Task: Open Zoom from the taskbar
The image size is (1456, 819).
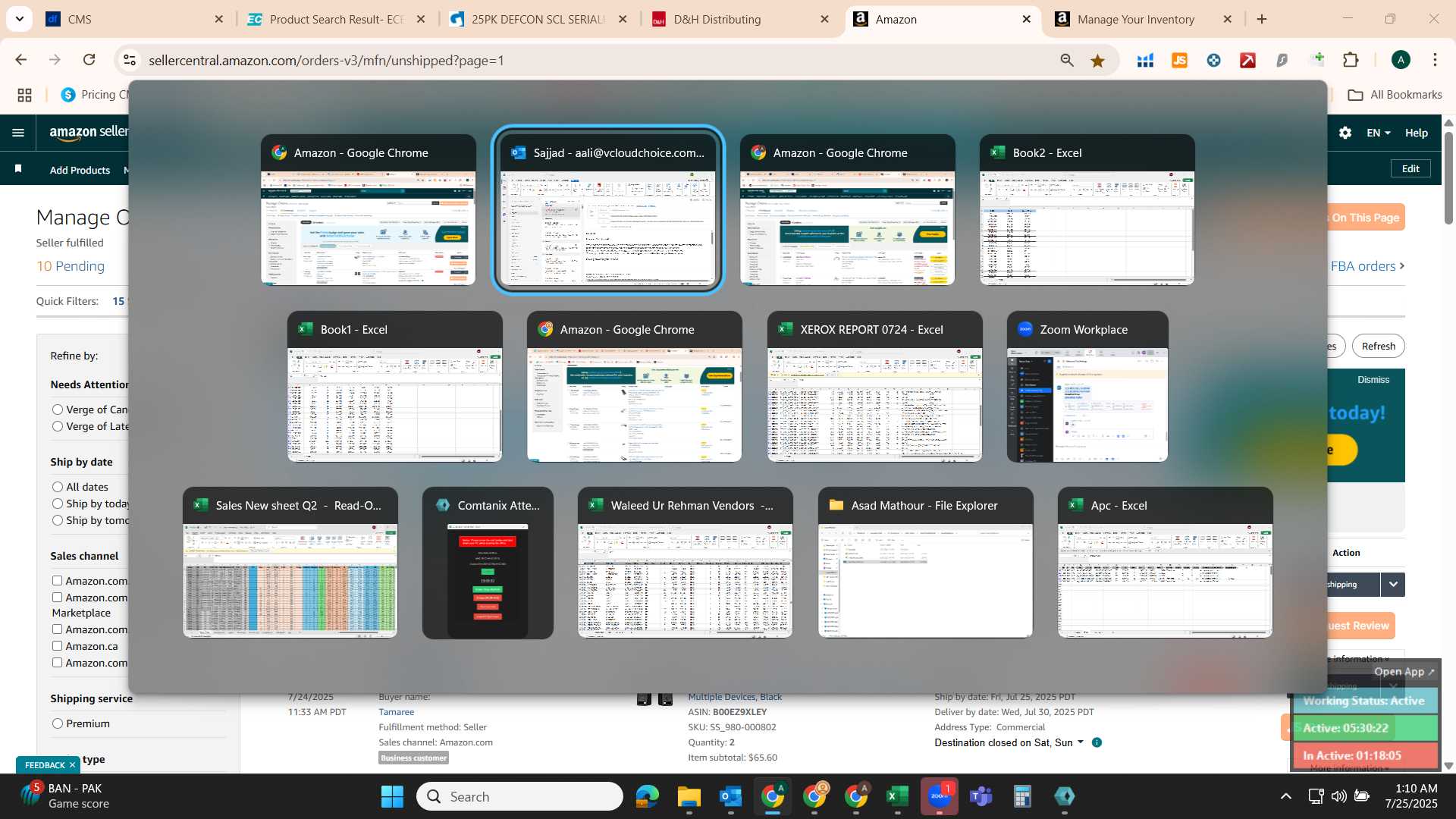Action: tap(939, 796)
